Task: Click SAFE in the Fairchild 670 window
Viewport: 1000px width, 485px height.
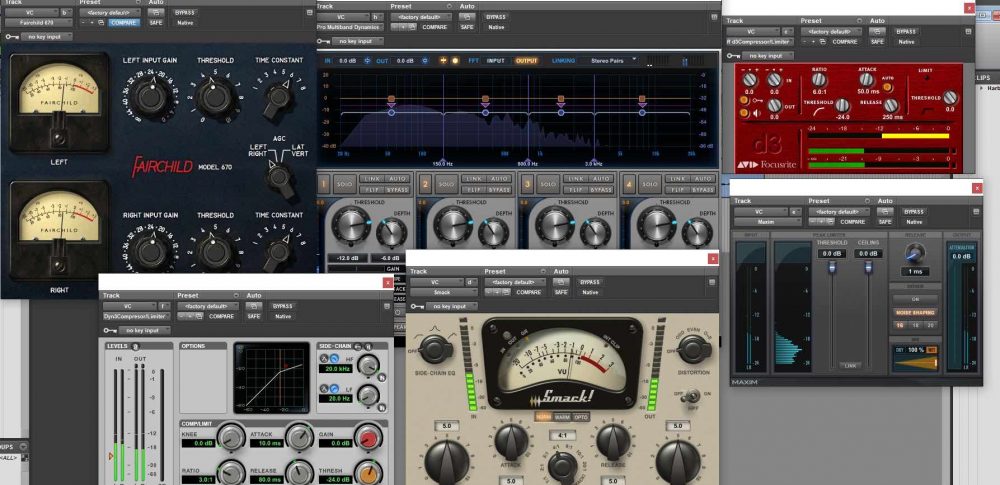Action: [156, 22]
